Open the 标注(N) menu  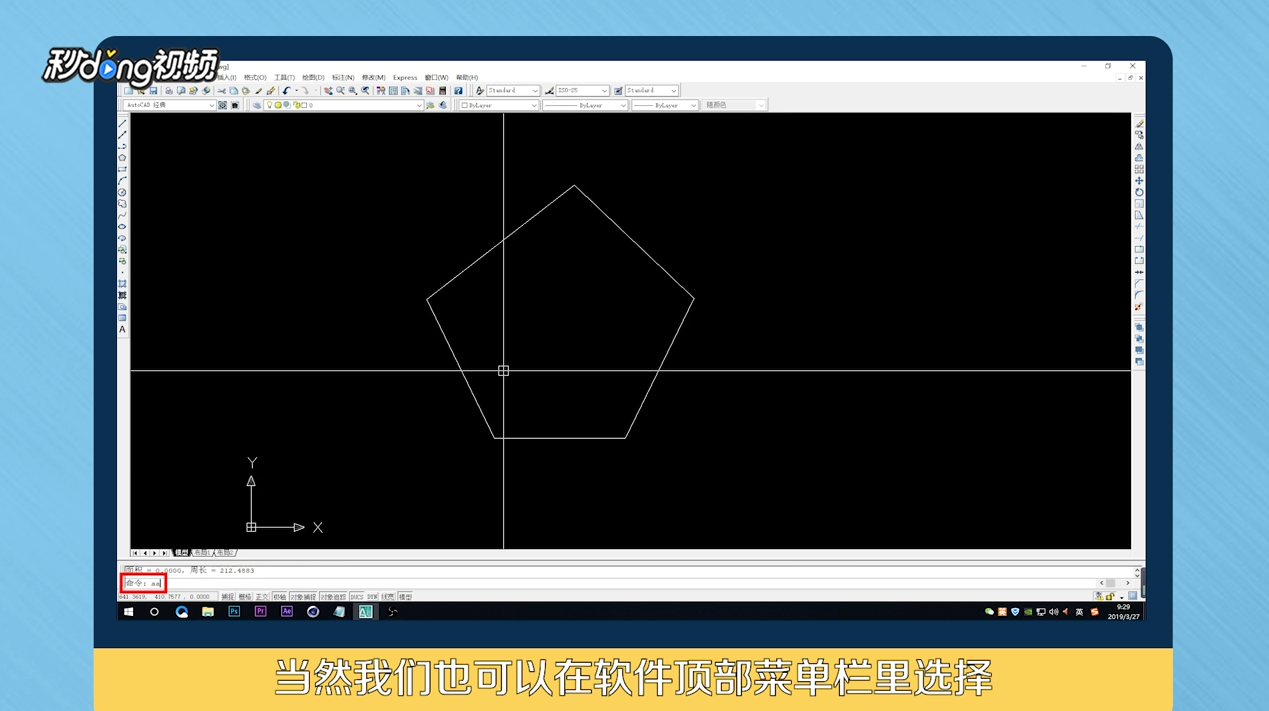click(x=343, y=77)
